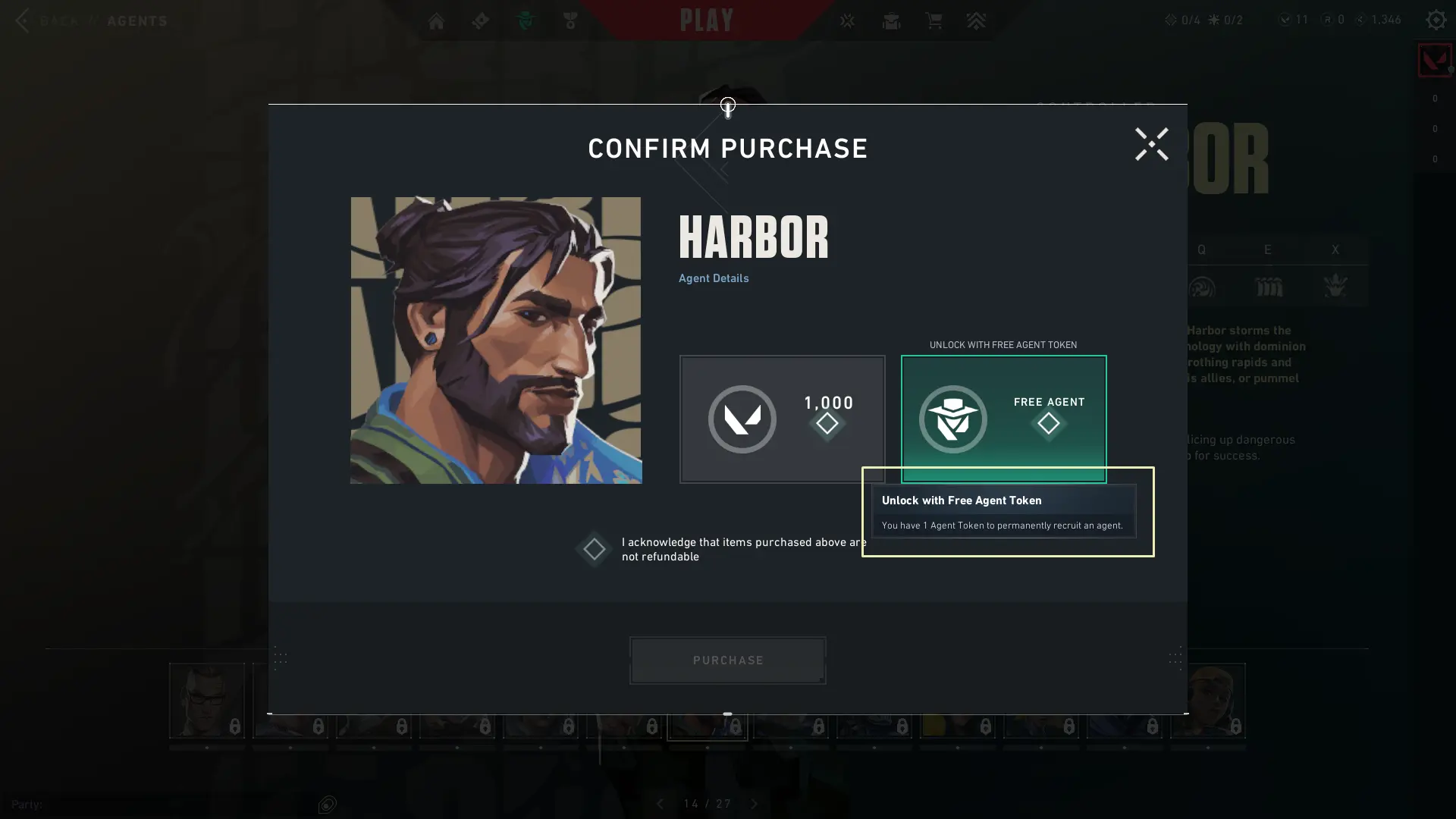Open the Agent Details link
The width and height of the screenshot is (1456, 819).
pyautogui.click(x=713, y=278)
